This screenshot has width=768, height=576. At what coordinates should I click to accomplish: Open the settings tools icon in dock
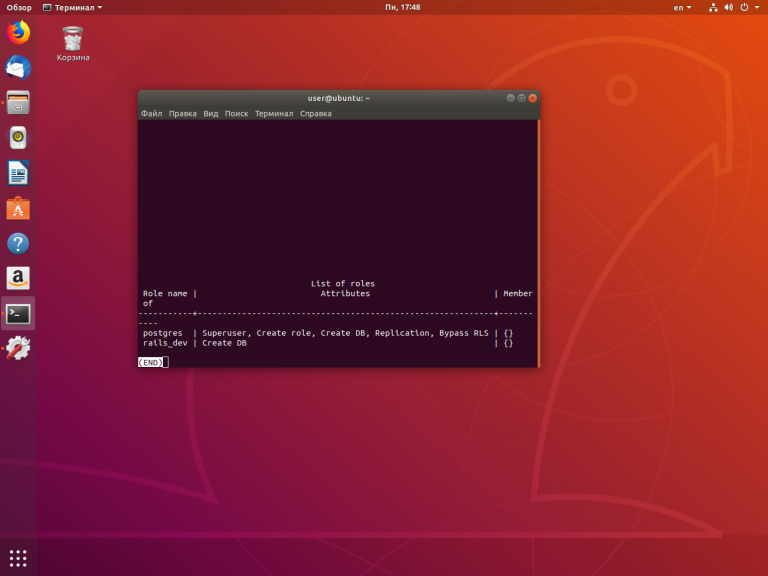click(18, 348)
